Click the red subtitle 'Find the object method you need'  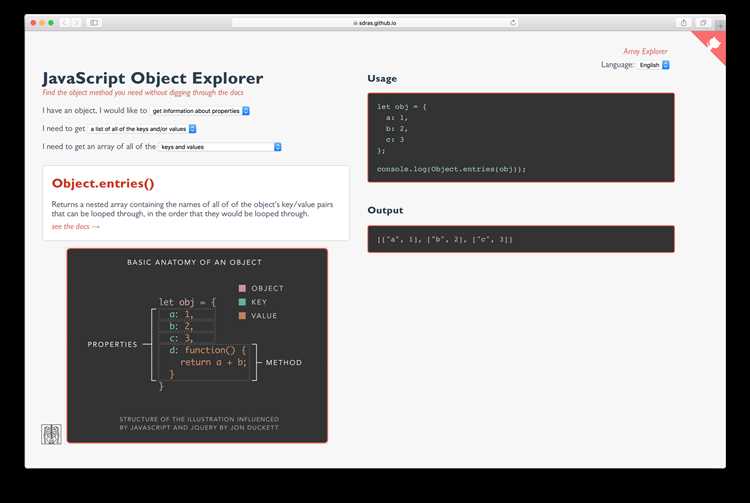(x=143, y=92)
